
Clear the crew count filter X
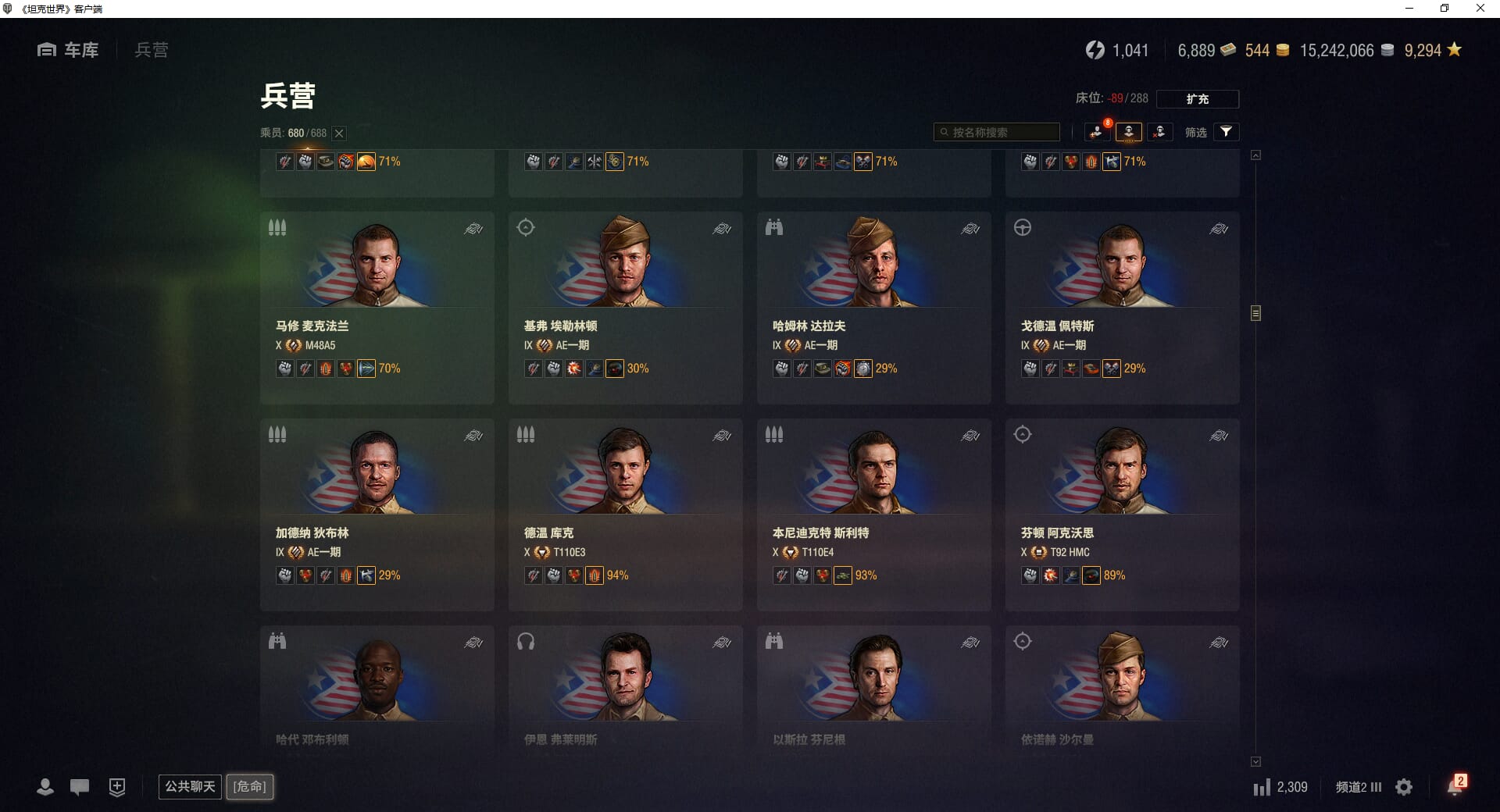pyautogui.click(x=339, y=134)
